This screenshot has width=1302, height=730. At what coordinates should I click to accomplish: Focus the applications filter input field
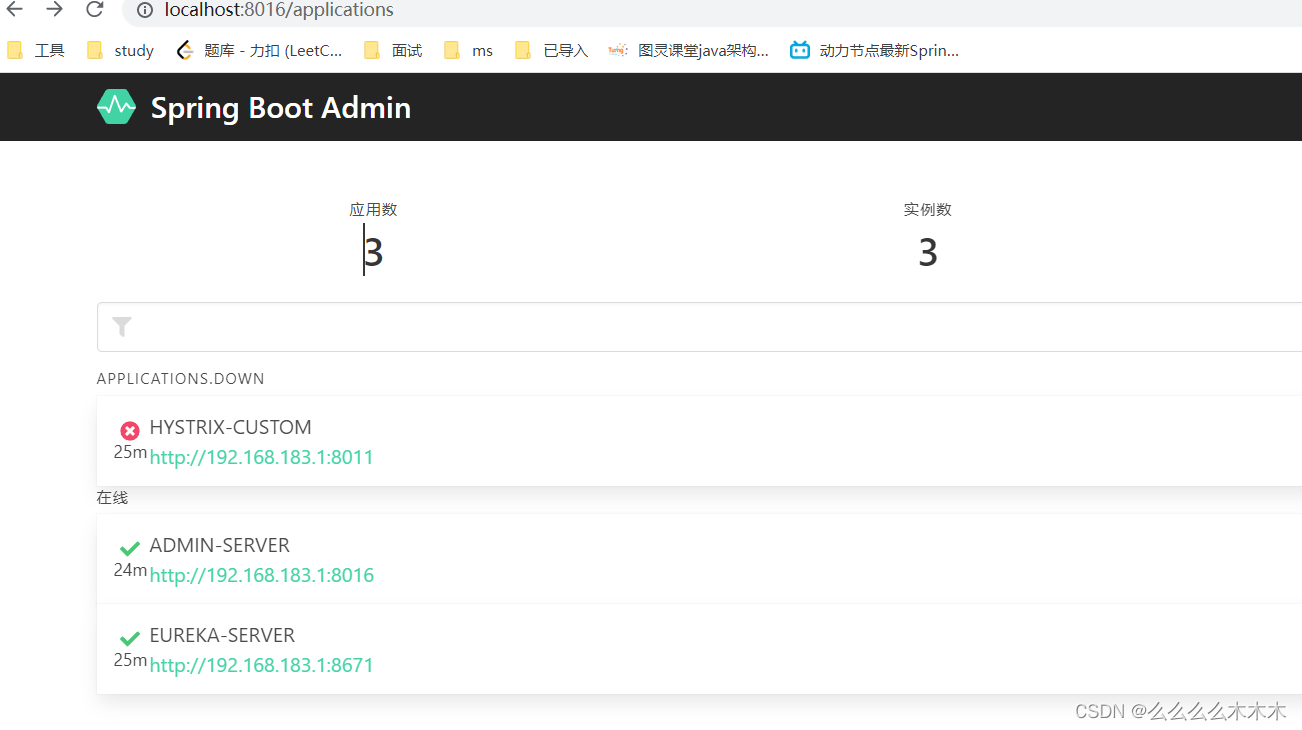point(699,327)
